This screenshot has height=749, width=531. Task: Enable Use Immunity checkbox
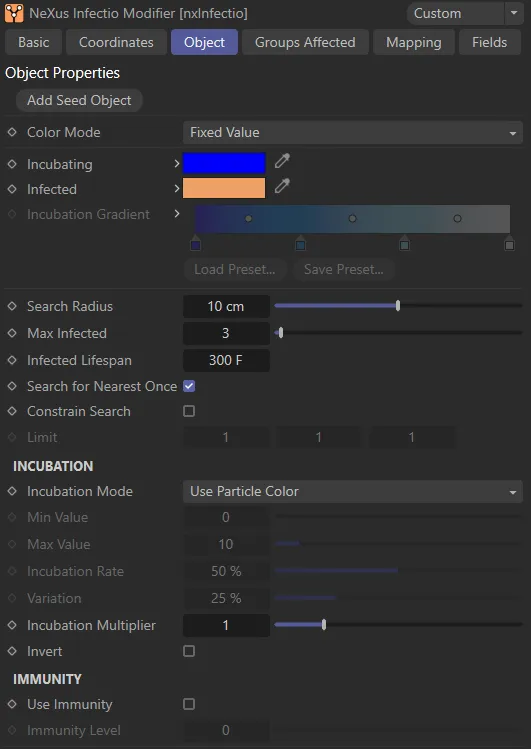[x=189, y=704]
